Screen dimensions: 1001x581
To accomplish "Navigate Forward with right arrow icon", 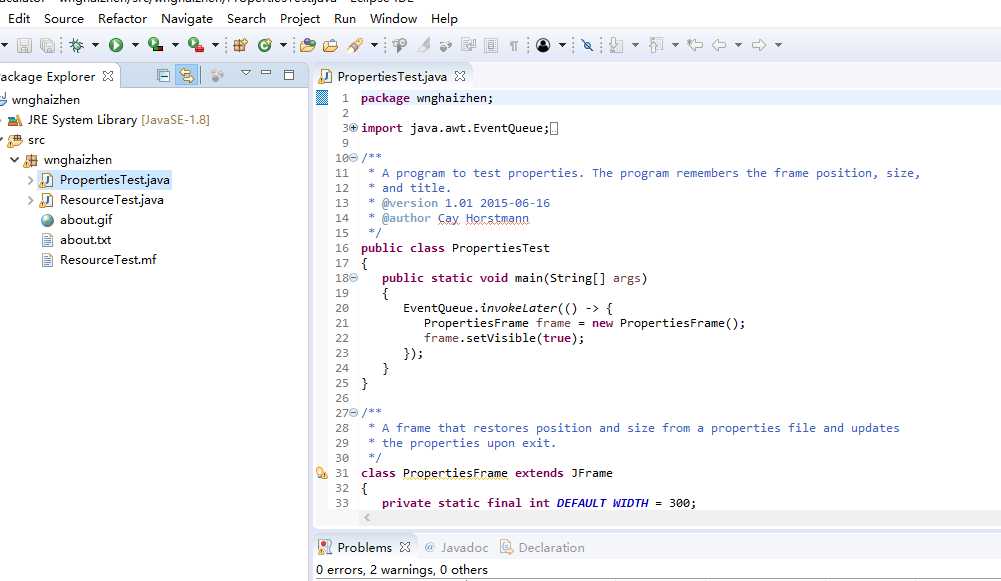I will tap(759, 45).
